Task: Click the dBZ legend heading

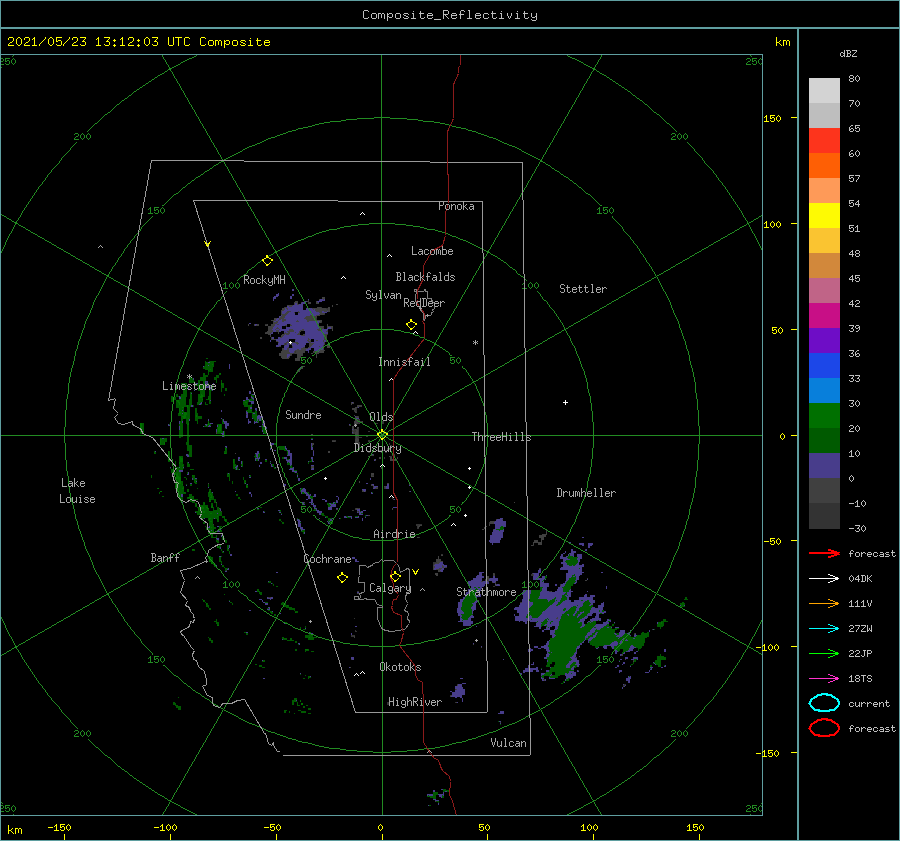Action: 848,53
